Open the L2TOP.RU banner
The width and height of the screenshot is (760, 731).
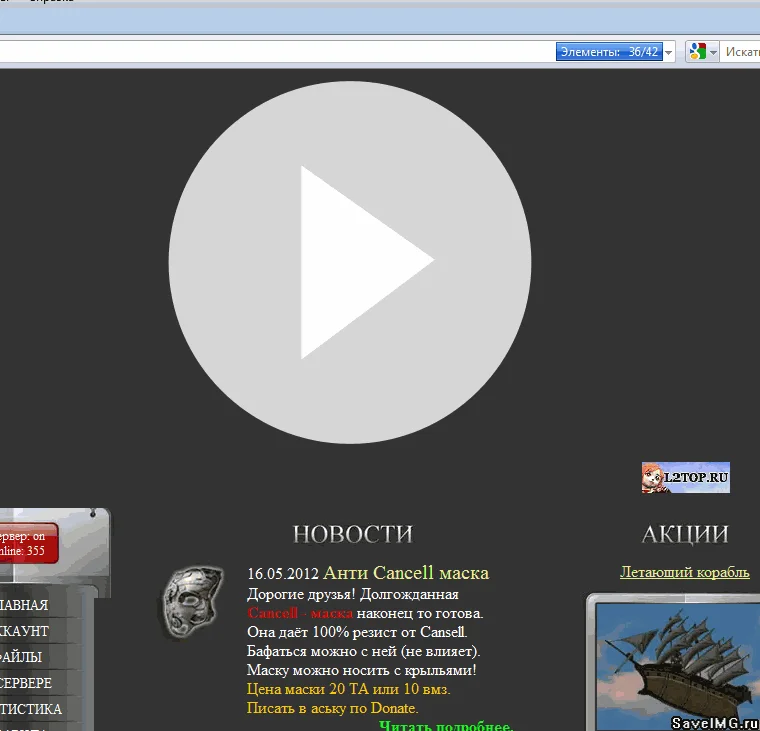pos(685,477)
